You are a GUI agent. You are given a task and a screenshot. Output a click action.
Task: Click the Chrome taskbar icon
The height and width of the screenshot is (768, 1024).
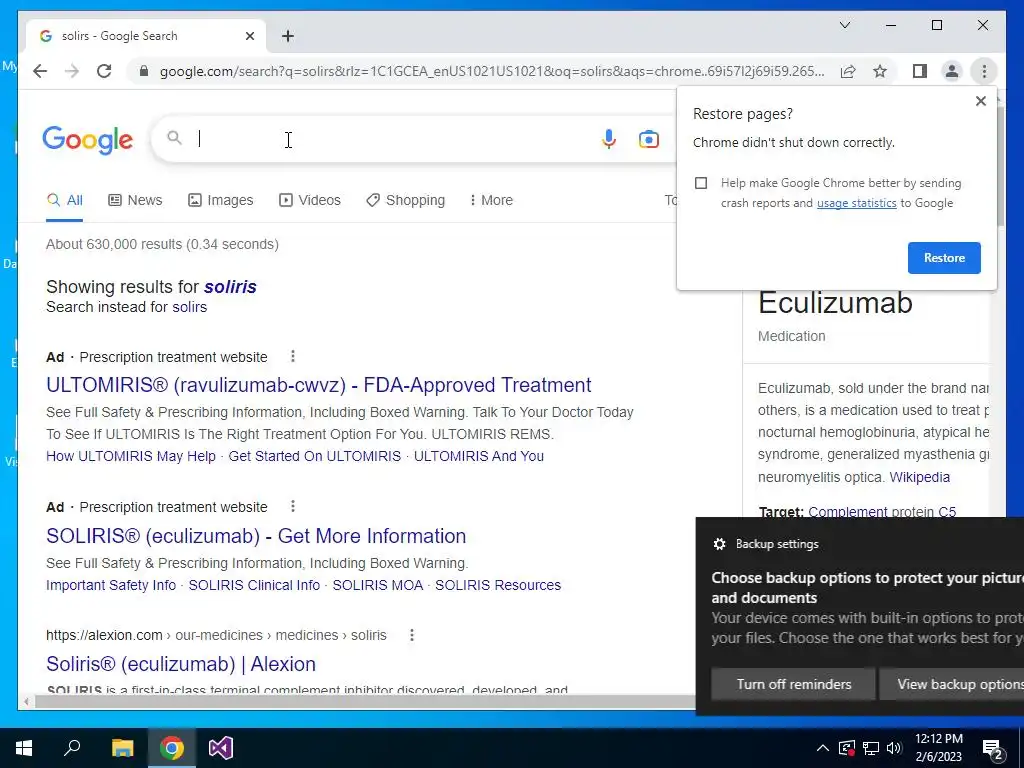tap(172, 748)
